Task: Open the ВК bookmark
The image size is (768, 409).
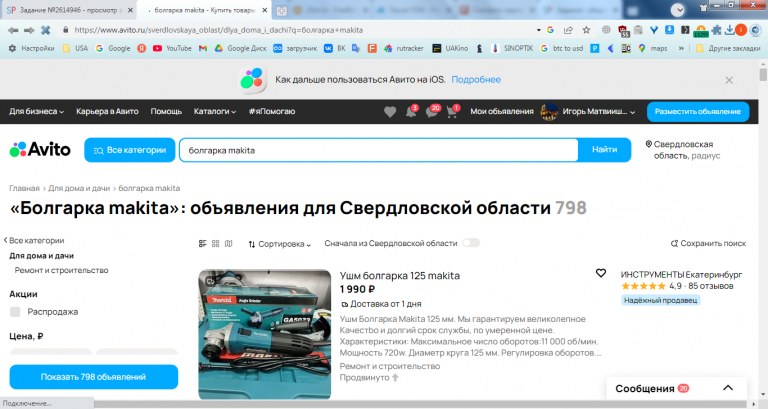Action: pos(335,48)
